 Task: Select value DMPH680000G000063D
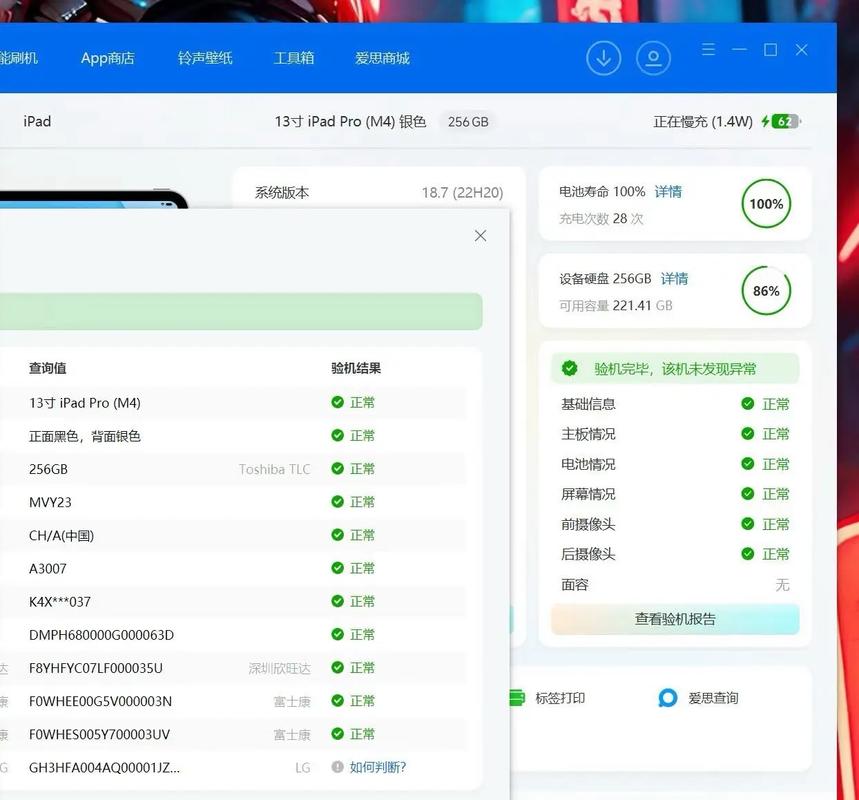(x=101, y=635)
